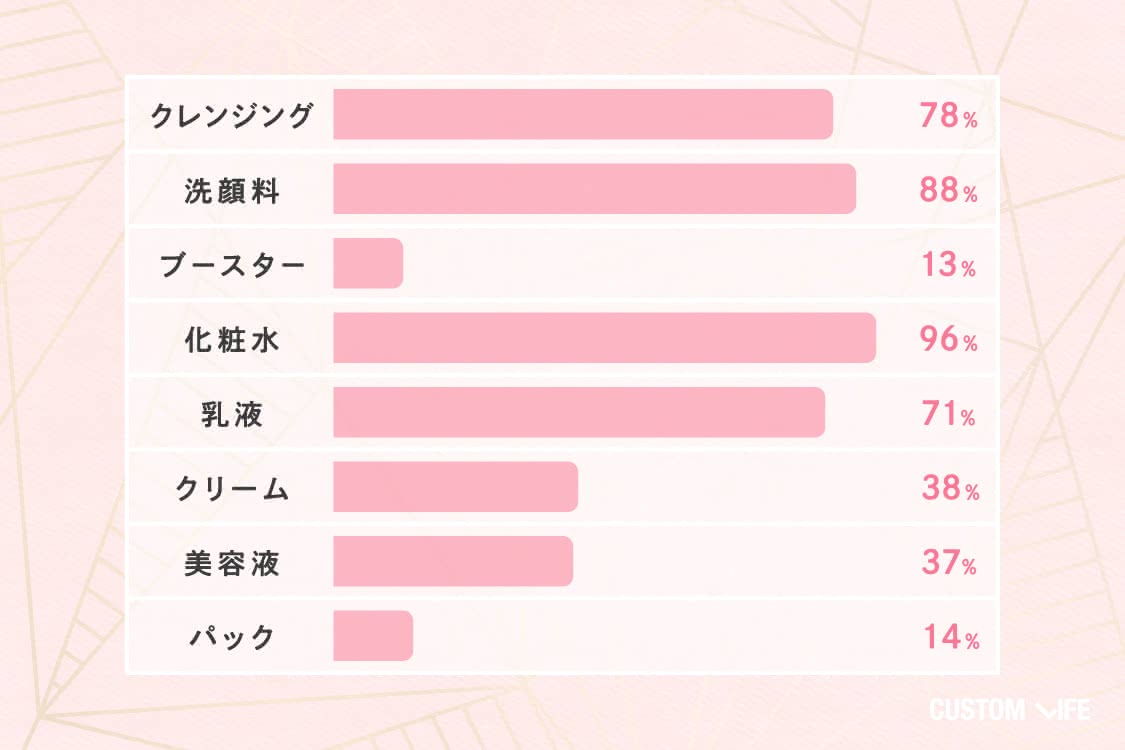Click the 78% value

(949, 116)
